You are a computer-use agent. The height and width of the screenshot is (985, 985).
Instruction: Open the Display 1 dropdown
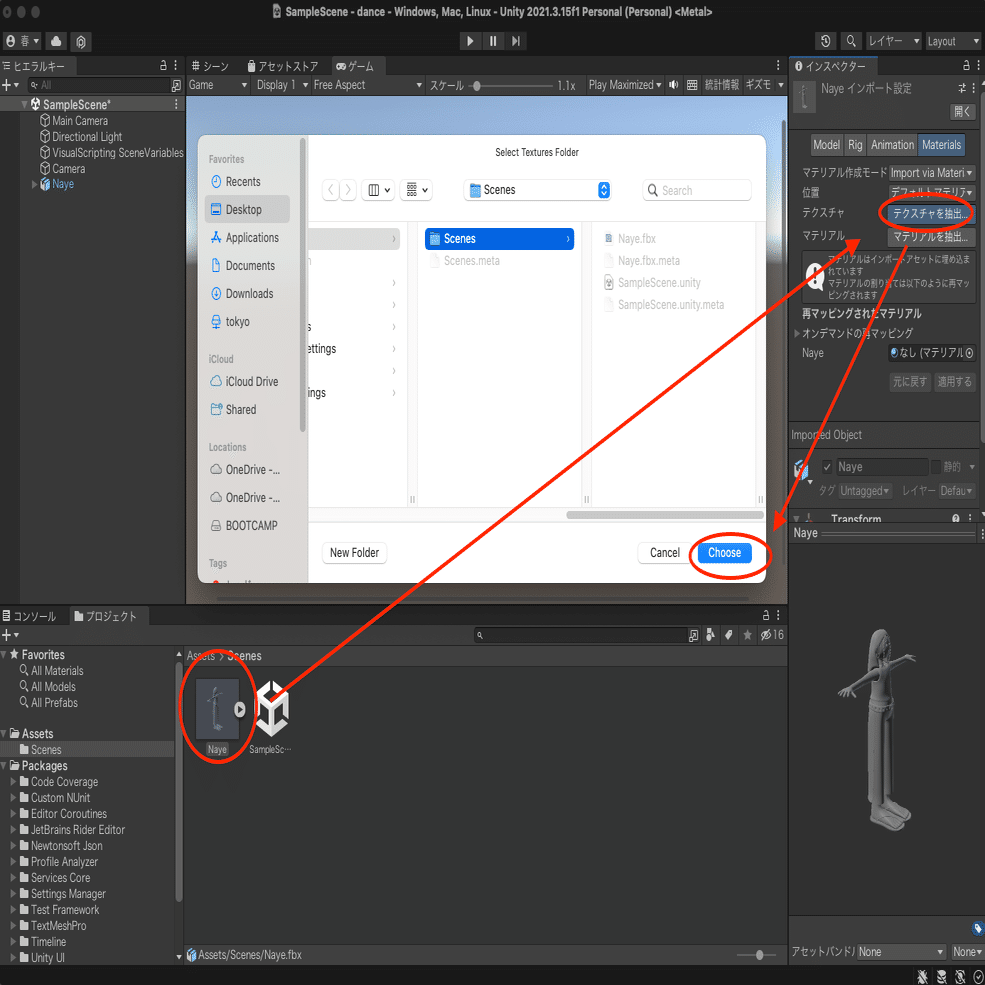[282, 85]
